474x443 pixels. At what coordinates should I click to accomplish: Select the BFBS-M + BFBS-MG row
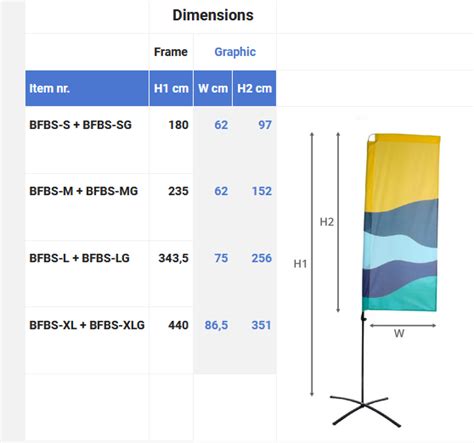point(151,207)
